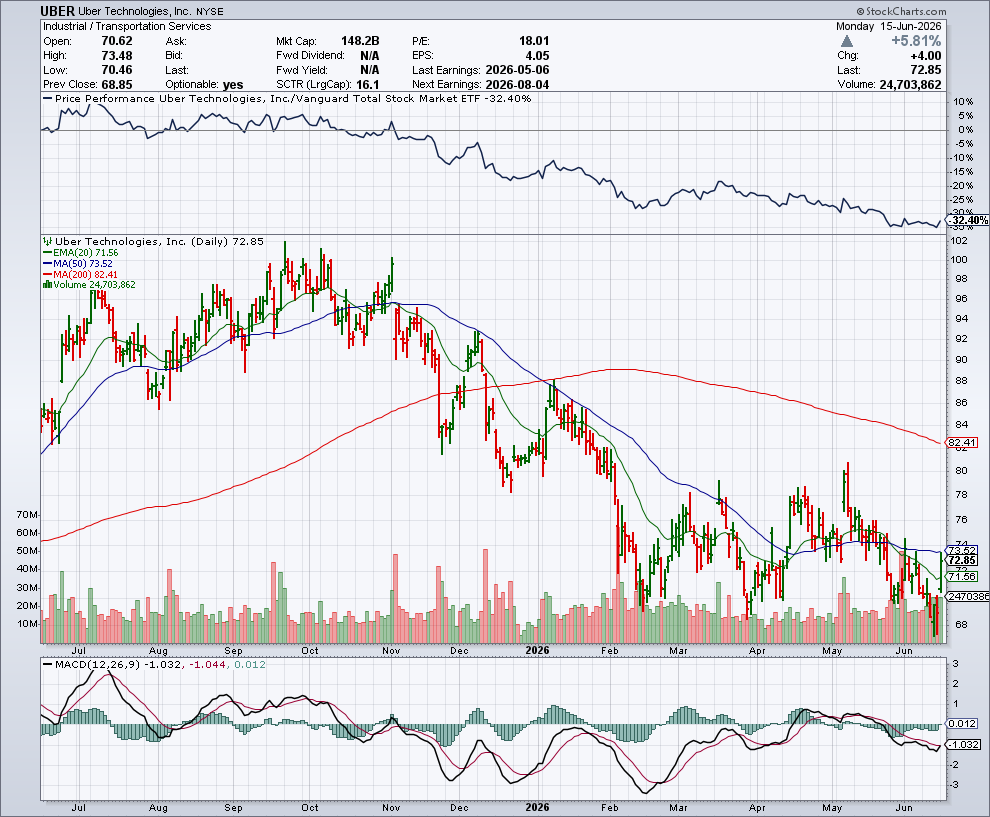Click the Volume legend bar icon
Screen dimensions: 990x817
[47, 285]
